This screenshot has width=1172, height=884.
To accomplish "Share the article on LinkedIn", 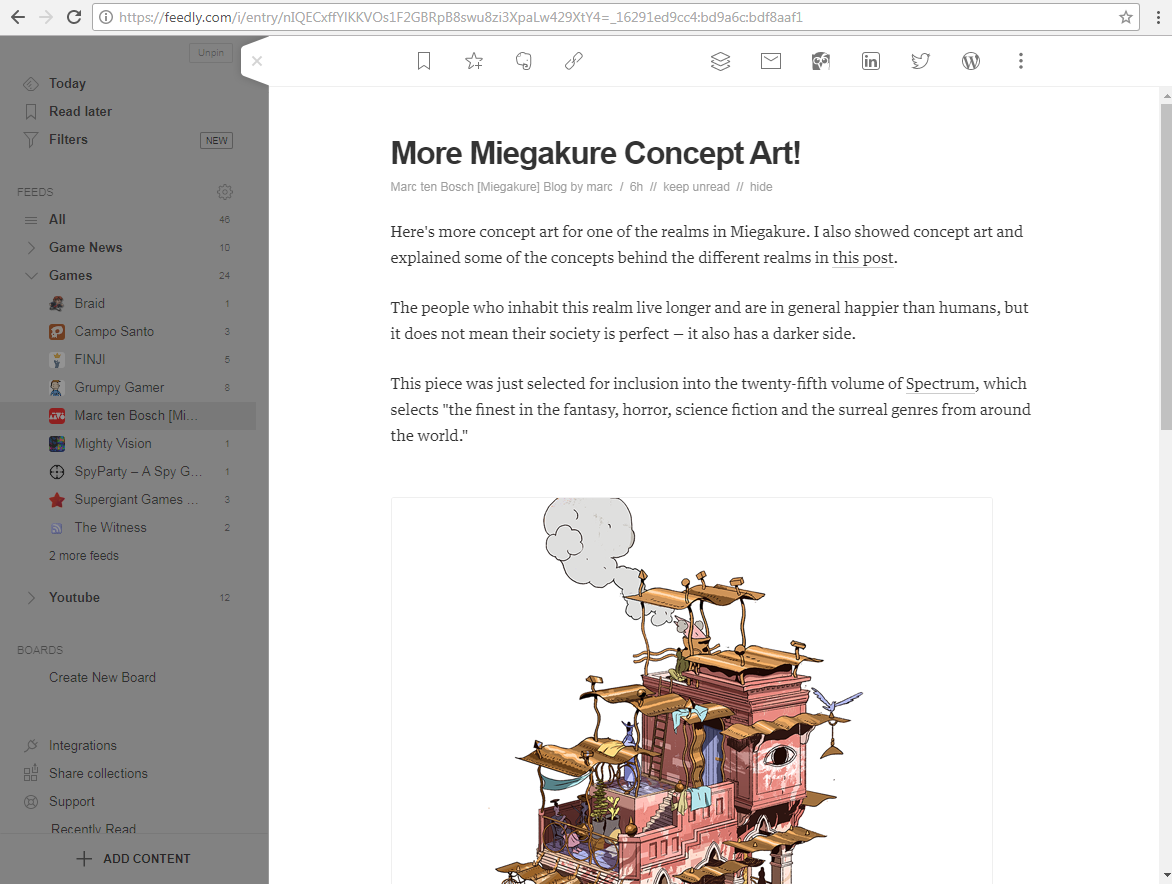I will click(871, 61).
